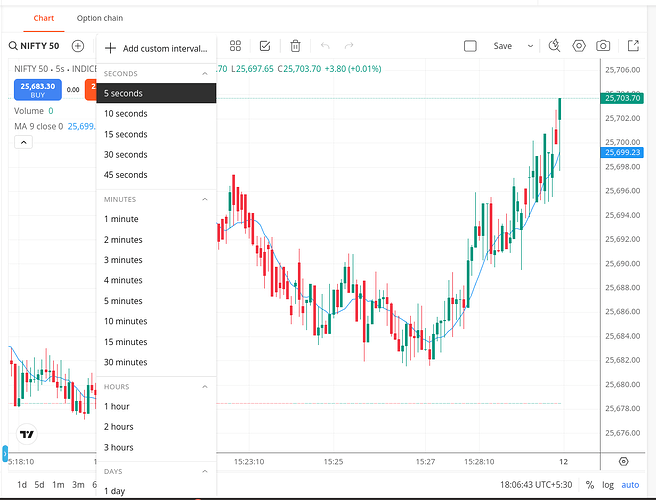656x500 pixels.
Task: Click the quick search icon in toolbar
Action: [x=555, y=46]
